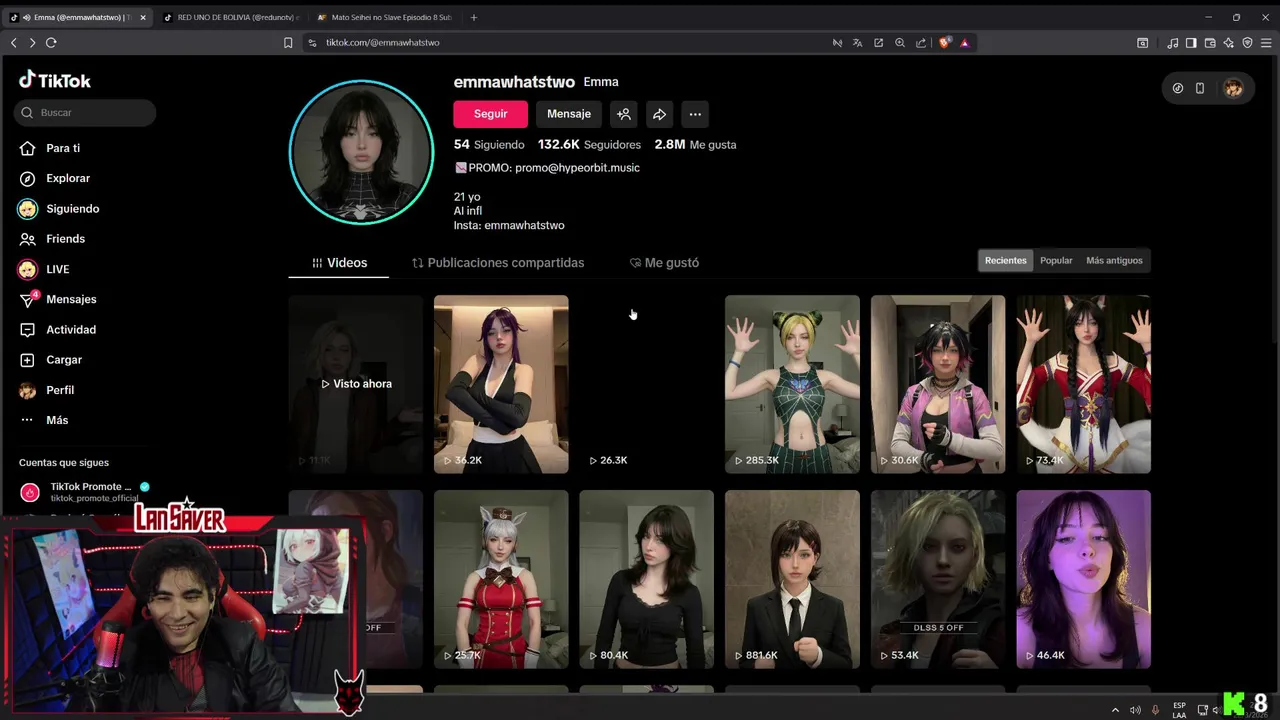Open the Leo AI sparkle icon
This screenshot has width=1280, height=720.
1229,43
